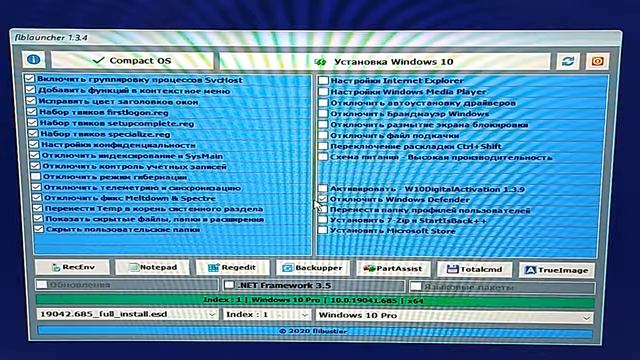
Task: Click the green refresh arrows icon
Action: point(568,61)
